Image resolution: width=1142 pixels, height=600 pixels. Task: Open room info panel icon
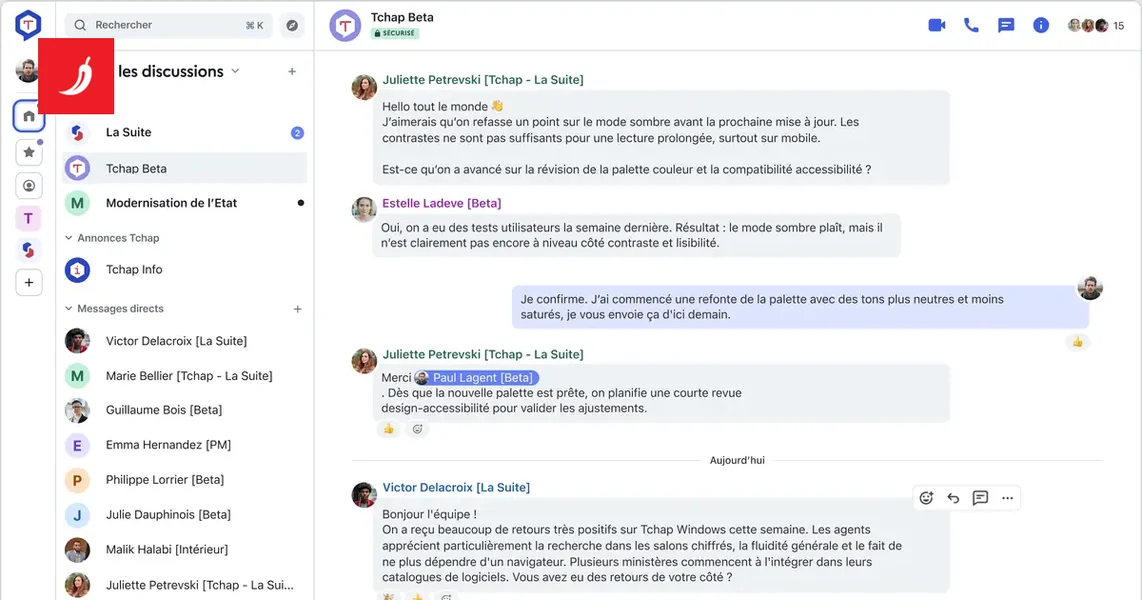pos(1041,25)
